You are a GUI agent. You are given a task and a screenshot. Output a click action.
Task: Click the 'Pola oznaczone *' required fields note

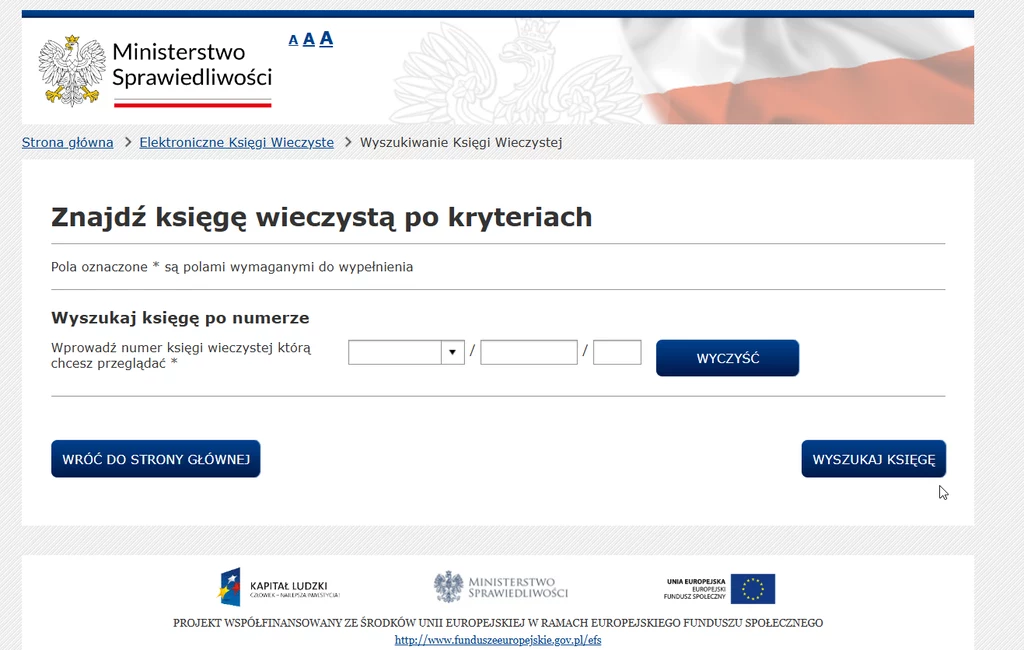(x=232, y=267)
